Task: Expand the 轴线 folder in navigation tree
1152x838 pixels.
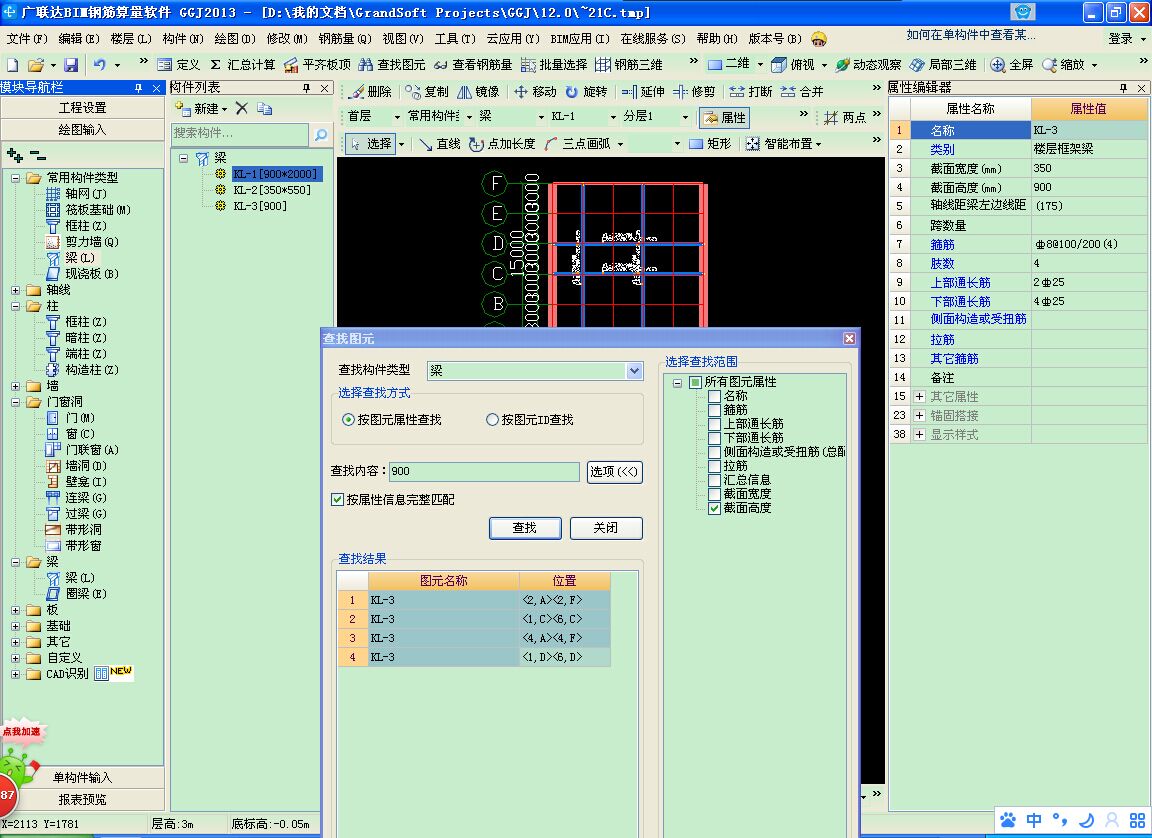Action: (15, 290)
